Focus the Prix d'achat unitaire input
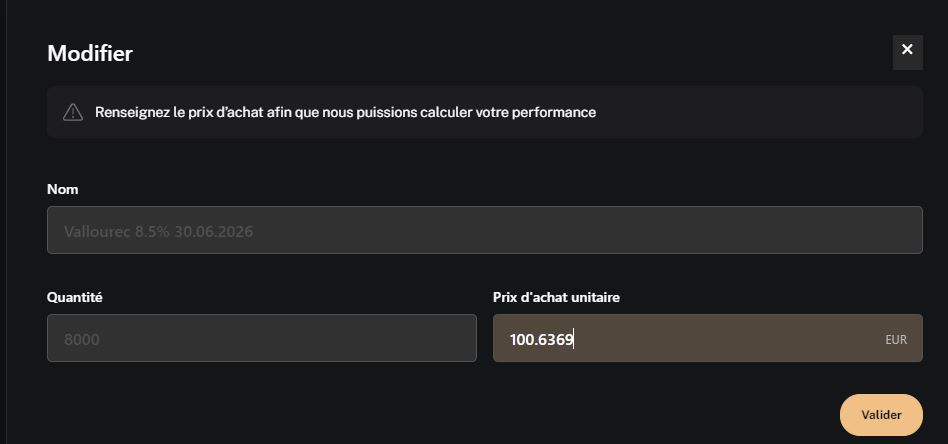Image resolution: width=948 pixels, height=444 pixels. tap(707, 338)
